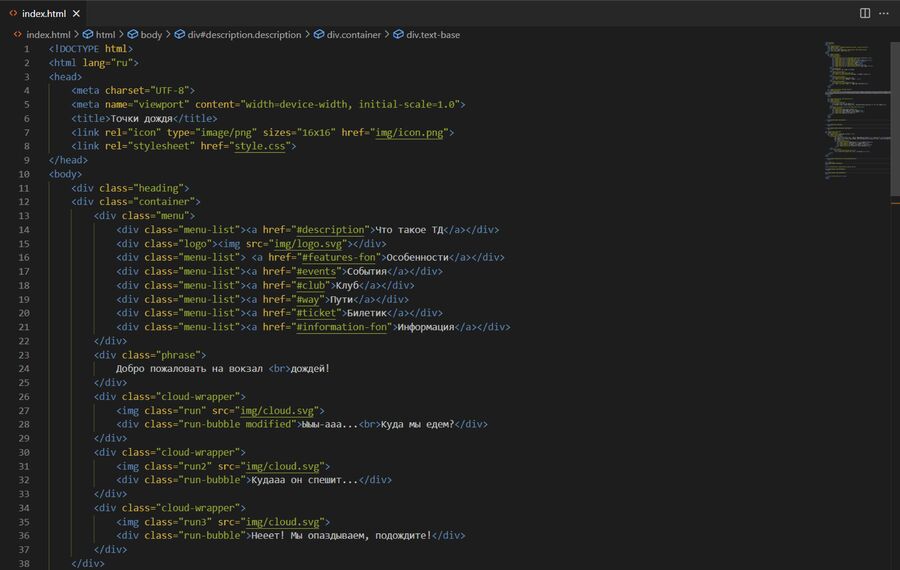900x570 pixels.
Task: Click line number 22 in the gutter
Action: [25, 341]
